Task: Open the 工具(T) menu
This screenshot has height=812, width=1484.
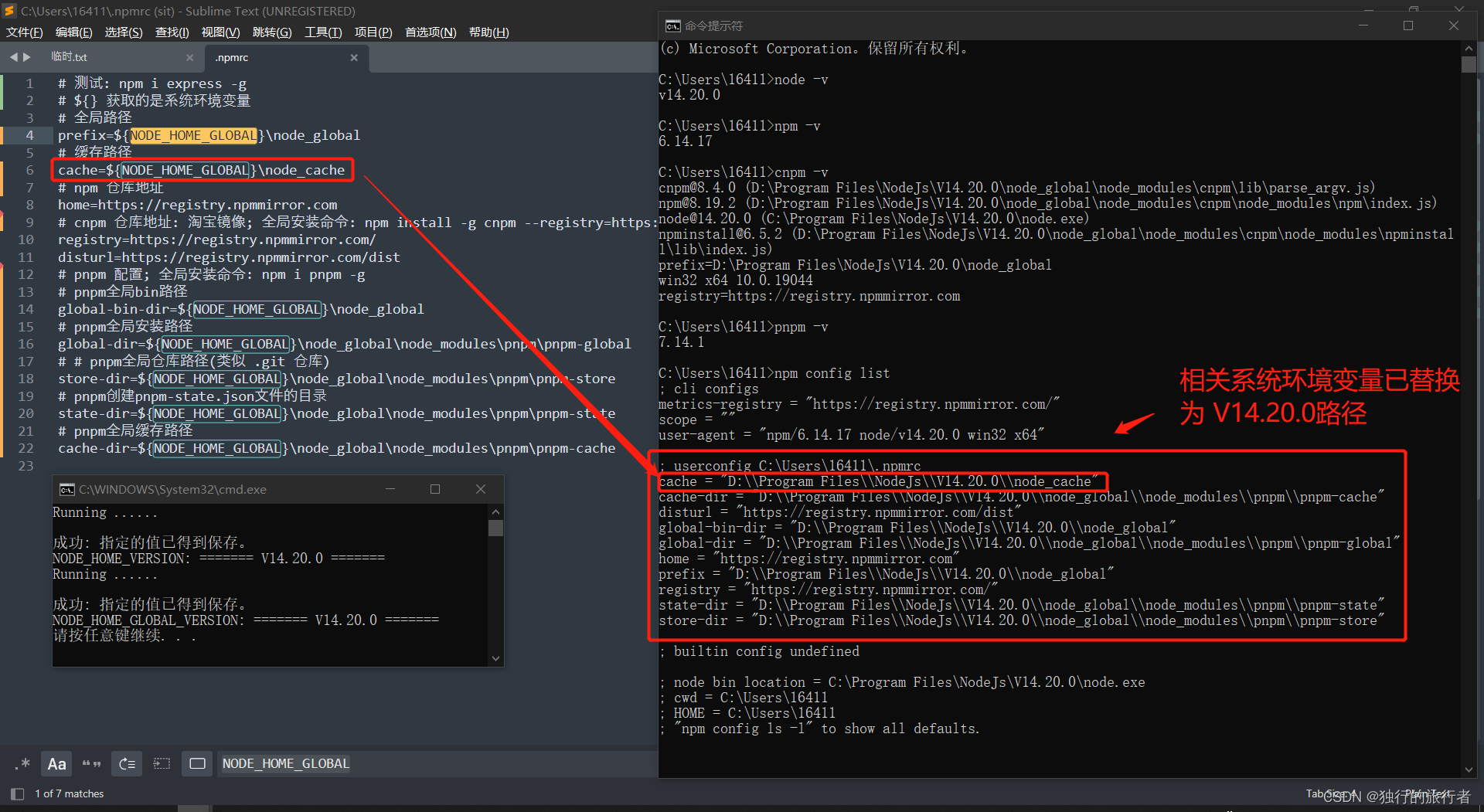Action: (323, 32)
